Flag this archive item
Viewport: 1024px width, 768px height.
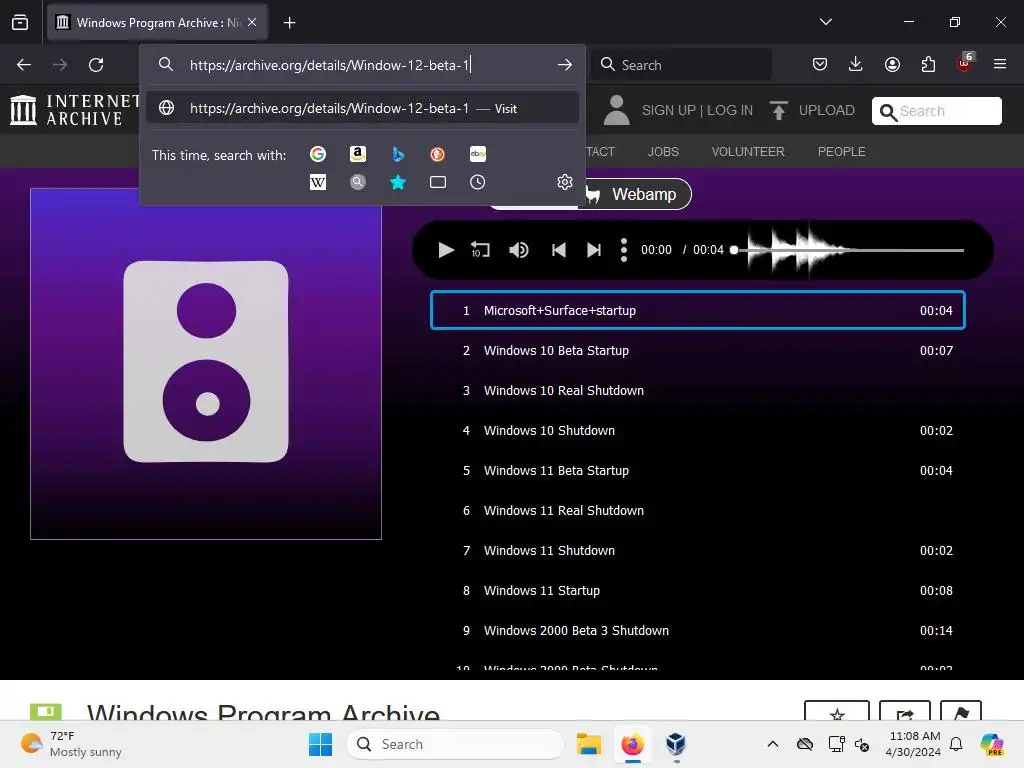(961, 712)
